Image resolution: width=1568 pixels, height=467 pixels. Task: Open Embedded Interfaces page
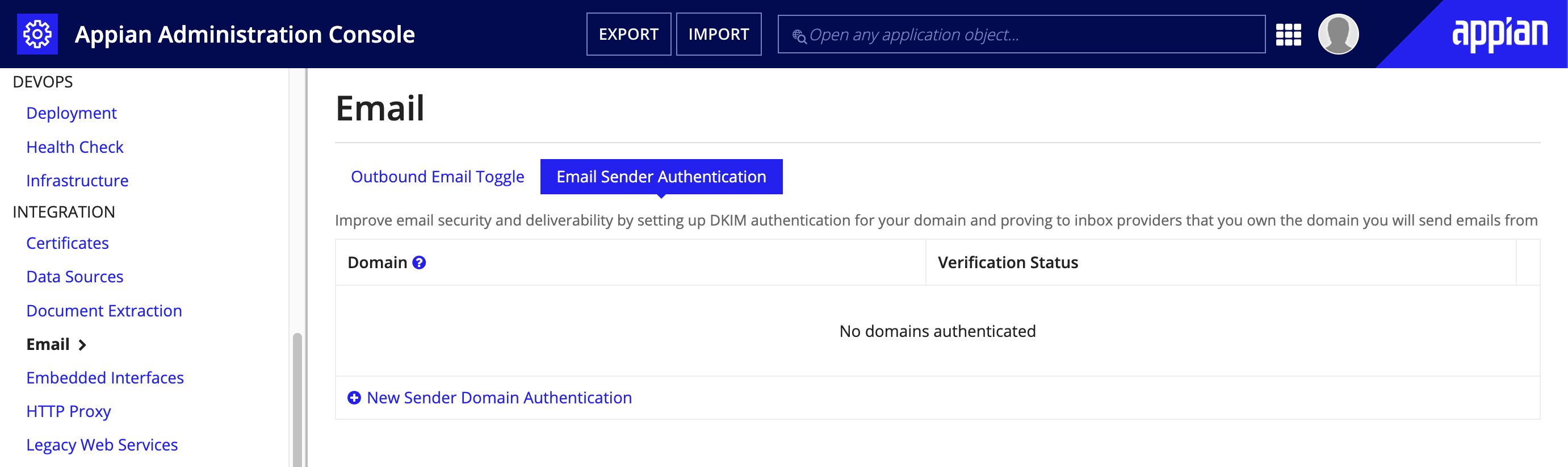coord(104,378)
